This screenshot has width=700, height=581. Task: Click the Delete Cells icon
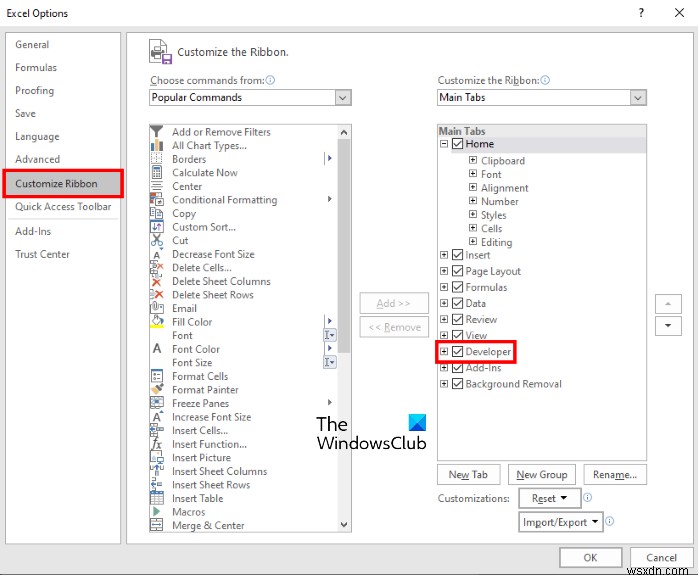[156, 268]
